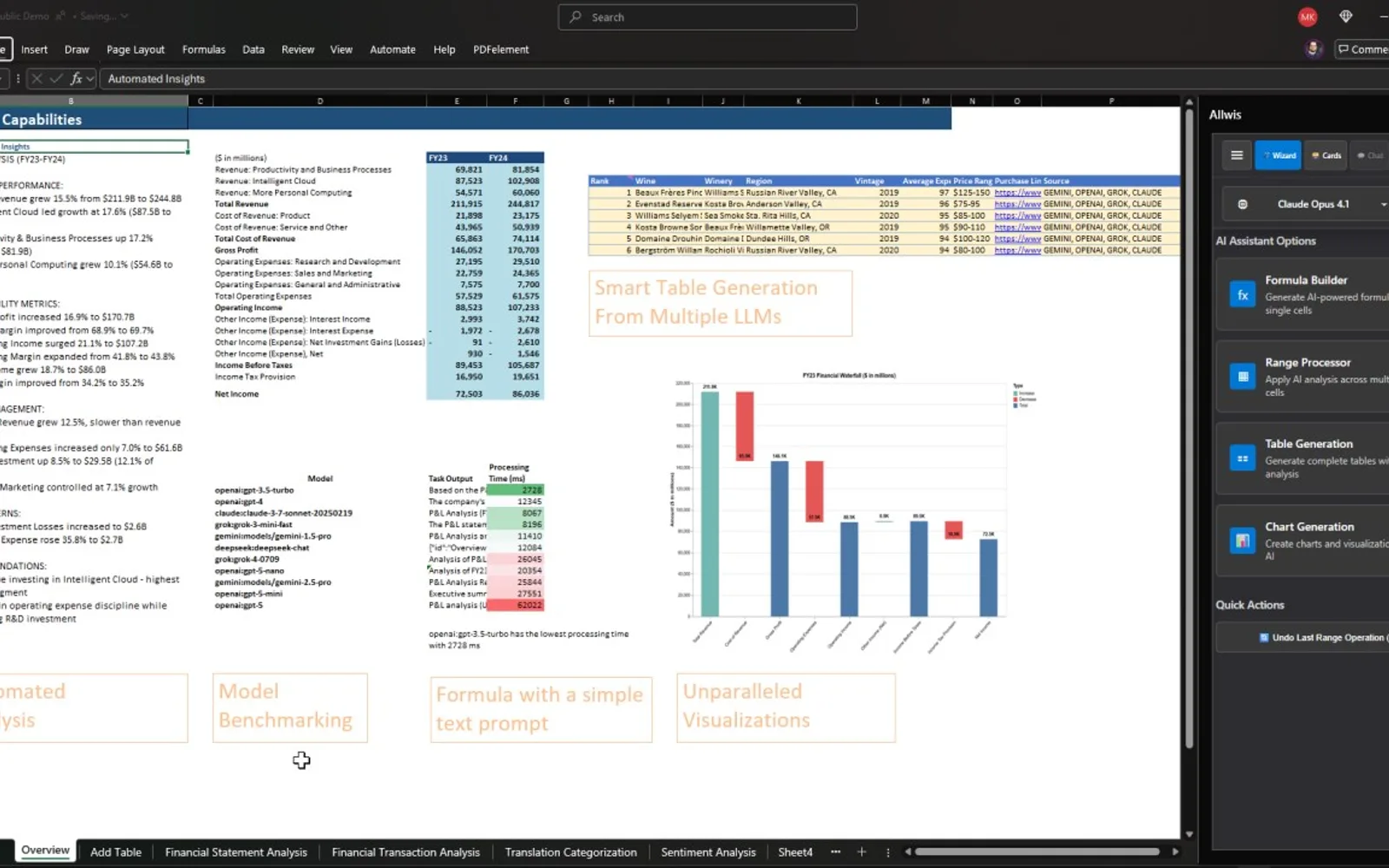Expand the dropdown next to Saving status
The image size is (1389, 868).
point(124,16)
